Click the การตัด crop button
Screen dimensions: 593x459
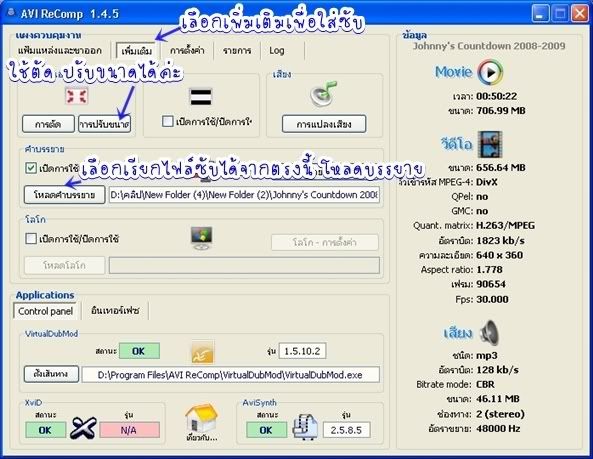pos(48,124)
